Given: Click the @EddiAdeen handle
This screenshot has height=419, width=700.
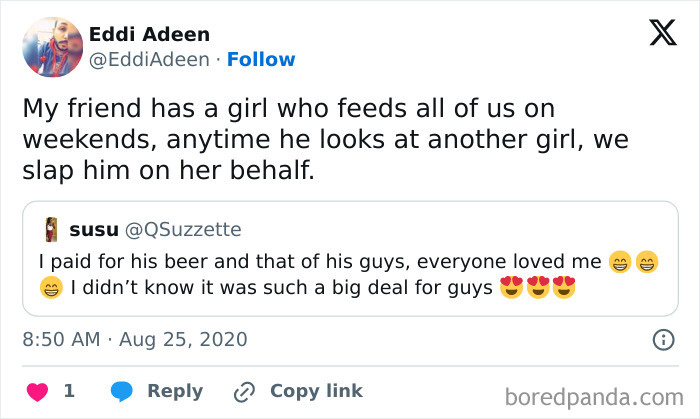Looking at the screenshot, I should pyautogui.click(x=149, y=60).
